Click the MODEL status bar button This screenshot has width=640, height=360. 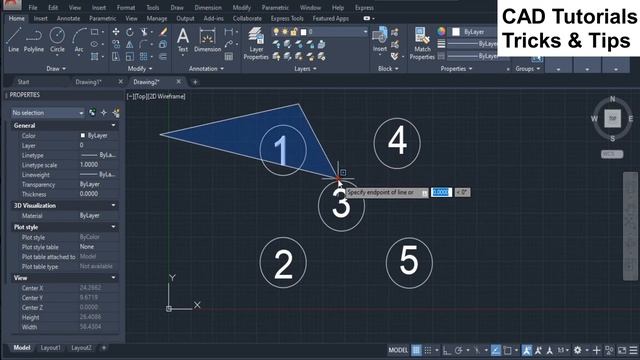[x=398, y=350]
